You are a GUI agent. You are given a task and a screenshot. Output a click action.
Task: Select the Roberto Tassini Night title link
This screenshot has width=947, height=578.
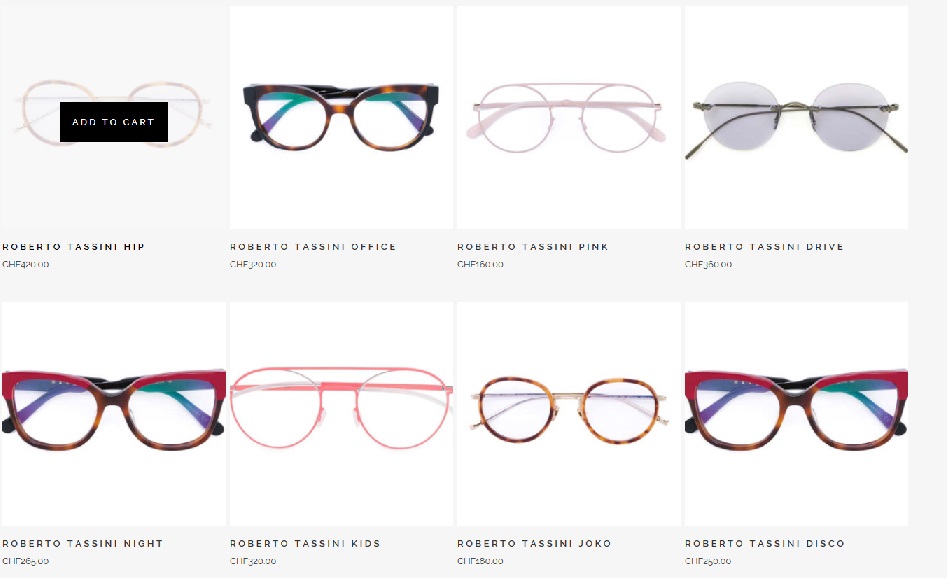[83, 543]
